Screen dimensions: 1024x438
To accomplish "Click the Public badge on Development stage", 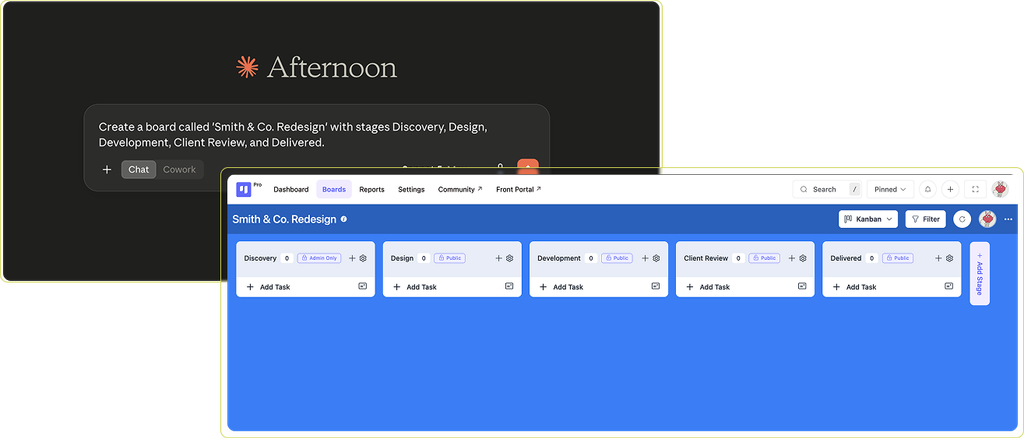I will (x=617, y=258).
